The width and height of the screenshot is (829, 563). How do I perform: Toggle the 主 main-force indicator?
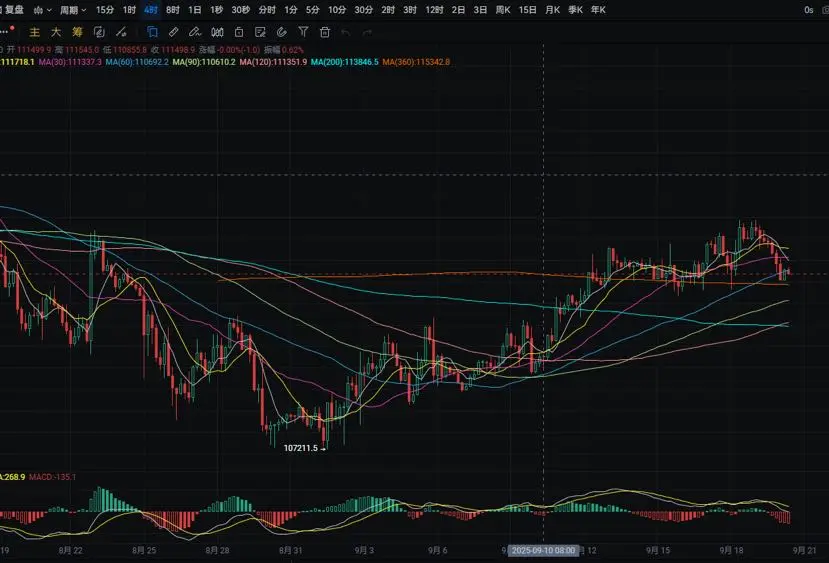pos(34,32)
